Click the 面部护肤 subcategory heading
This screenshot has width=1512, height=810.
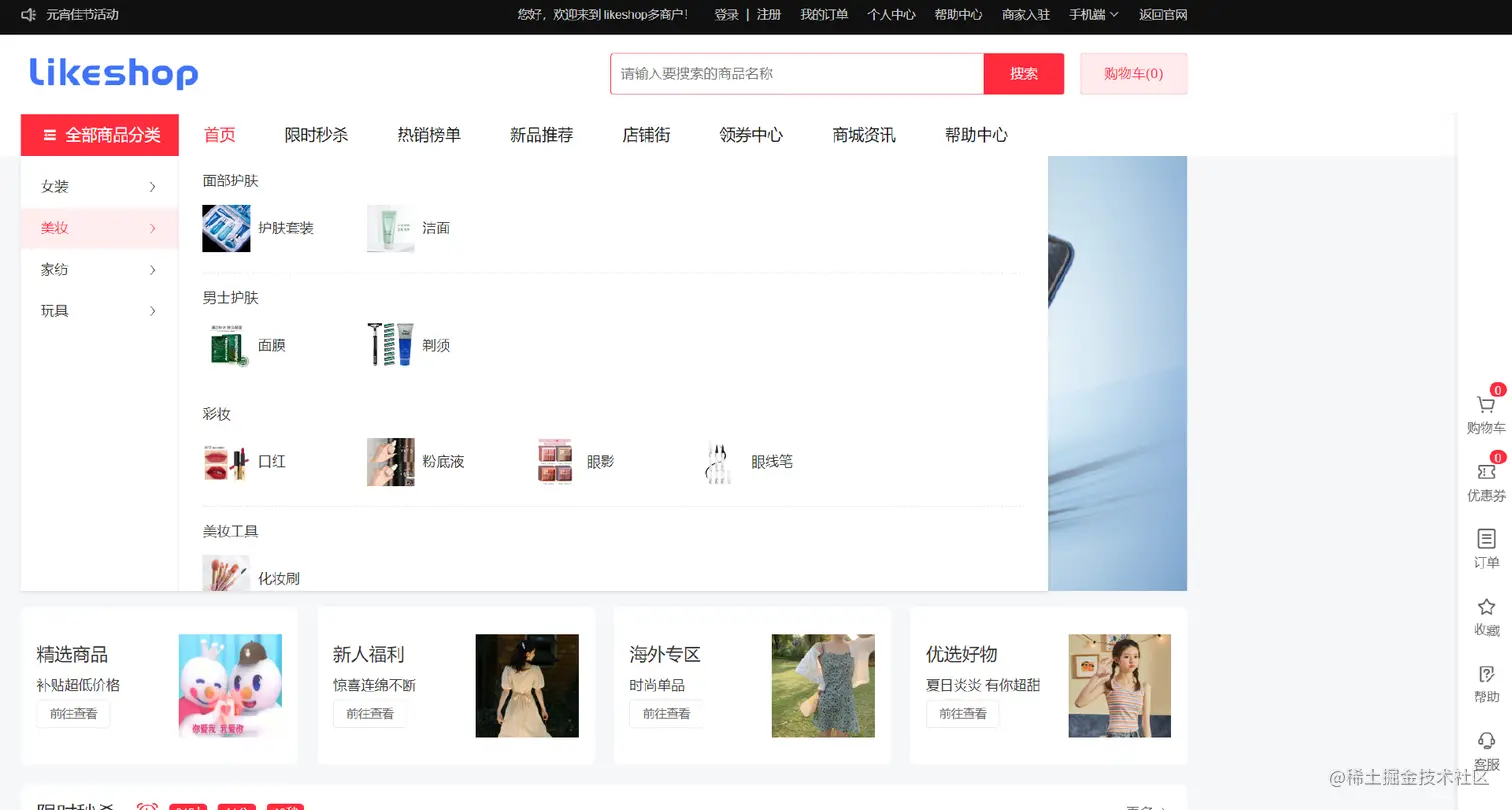pos(231,181)
